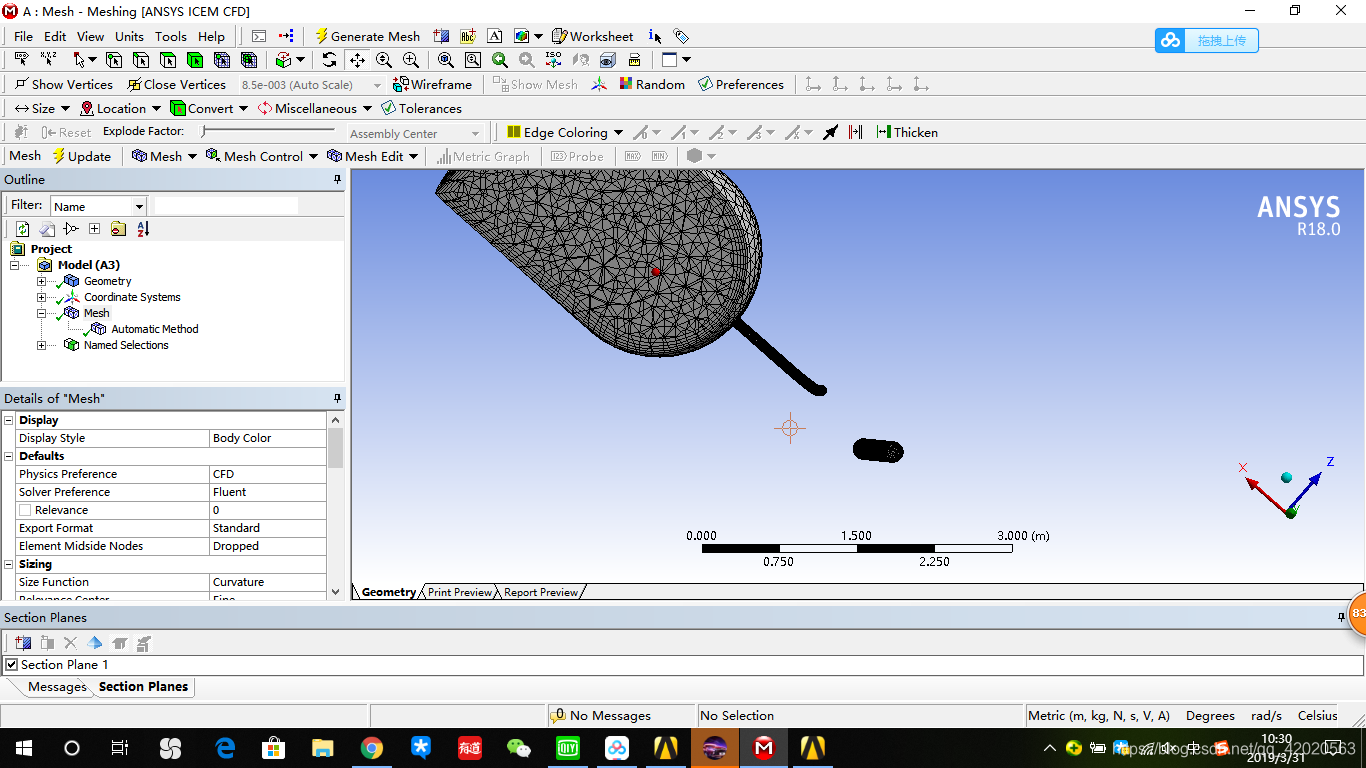Open the Worksheet view
1366x768 pixels.
point(592,36)
